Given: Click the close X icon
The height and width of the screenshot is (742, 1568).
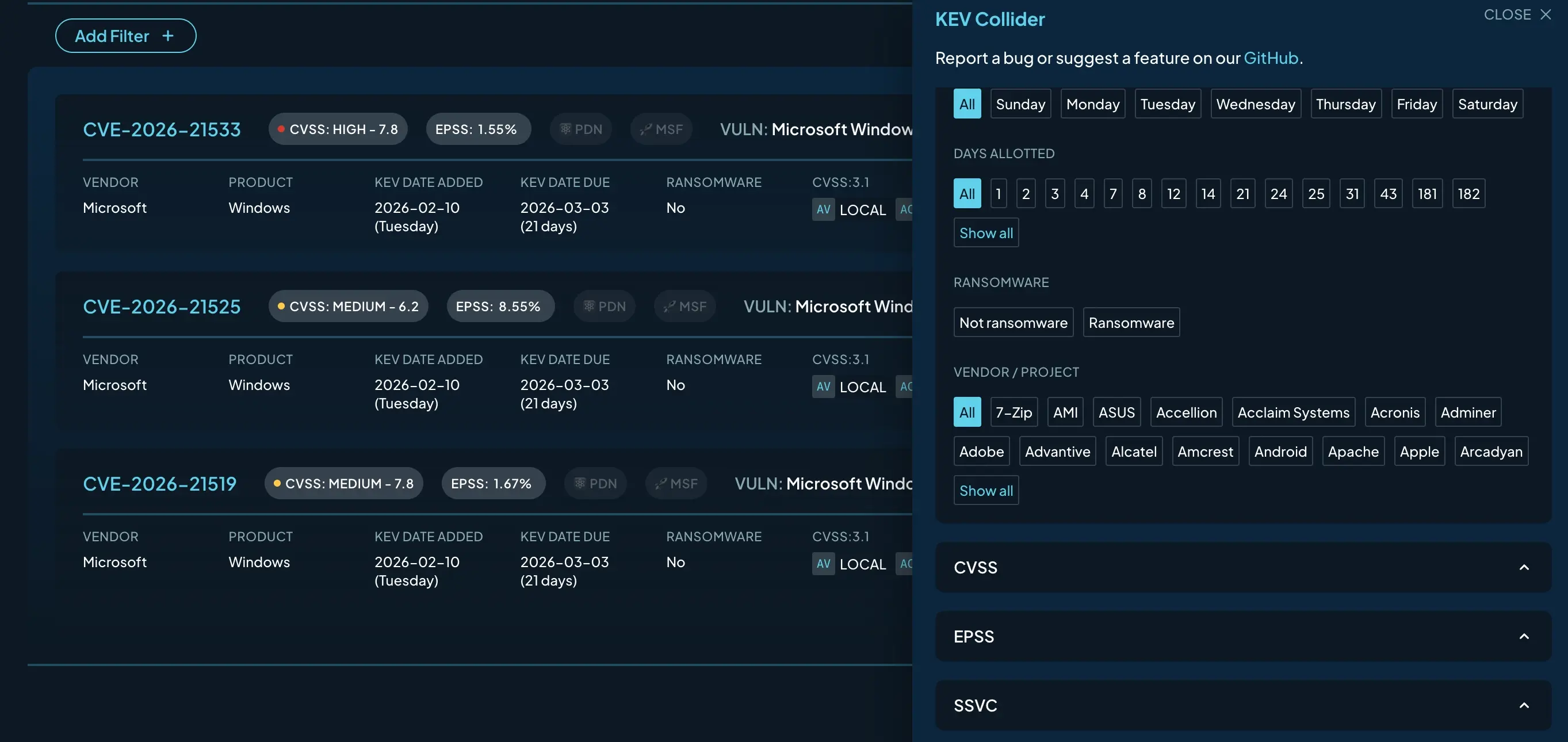Looking at the screenshot, I should [1545, 14].
